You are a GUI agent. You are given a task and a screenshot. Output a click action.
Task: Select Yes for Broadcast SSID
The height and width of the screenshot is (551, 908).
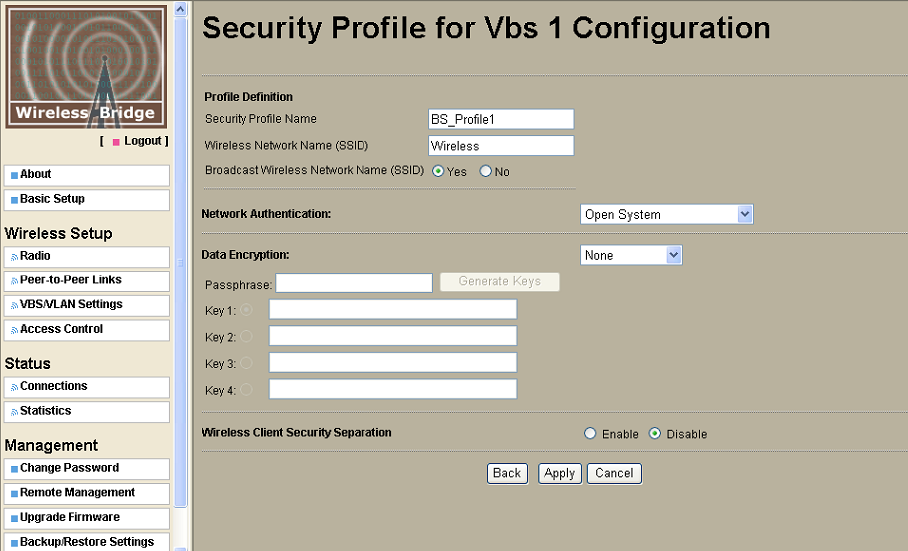[x=438, y=171]
